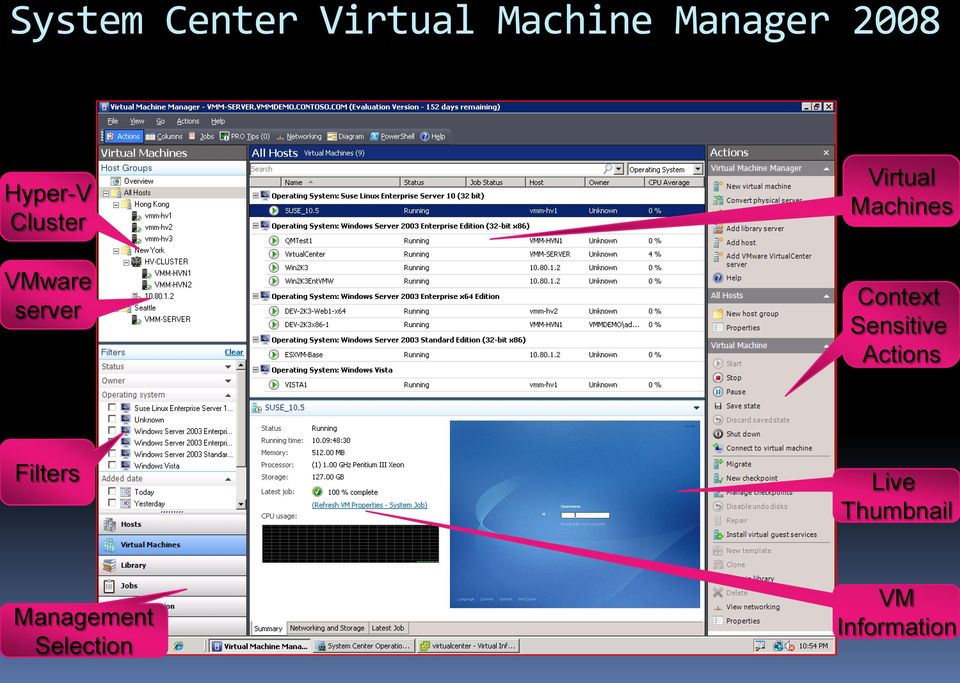Image resolution: width=960 pixels, height=683 pixels.
Task: Collapse the Hong Kong host group
Action: point(116,204)
